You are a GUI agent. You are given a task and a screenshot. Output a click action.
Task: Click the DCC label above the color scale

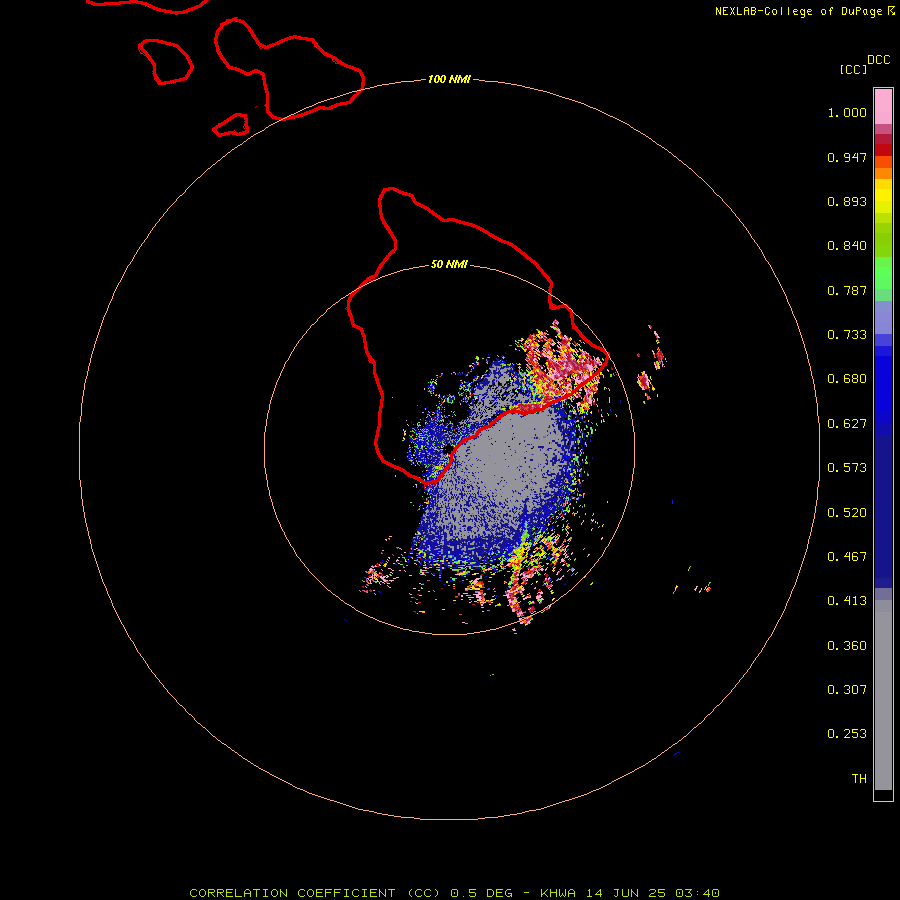click(879, 60)
